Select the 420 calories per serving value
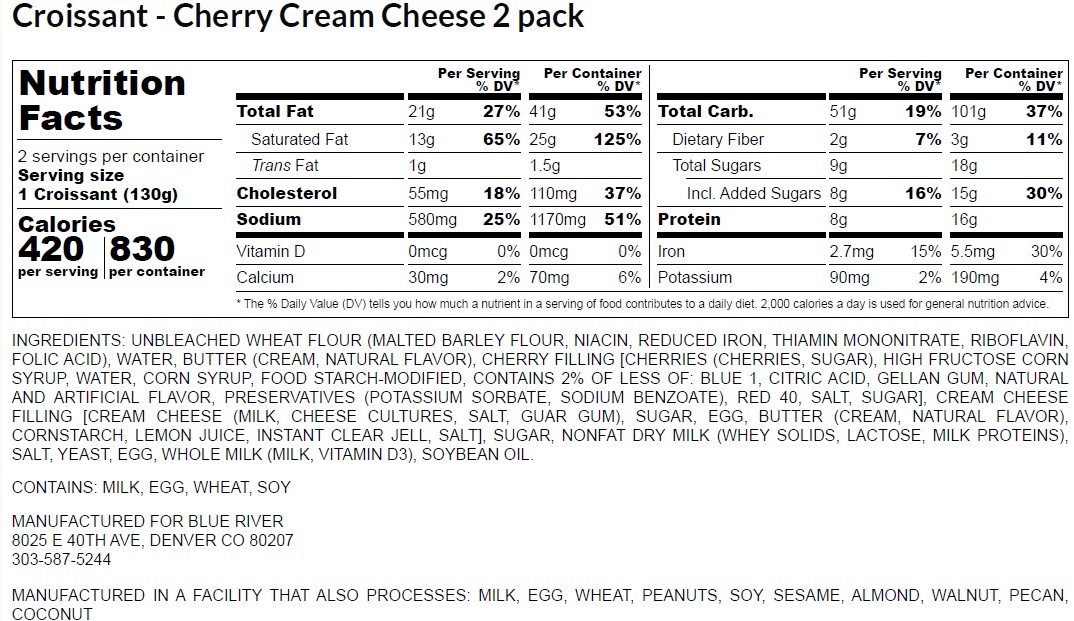Viewport: 1074px width, 621px height. pyautogui.click(x=57, y=248)
